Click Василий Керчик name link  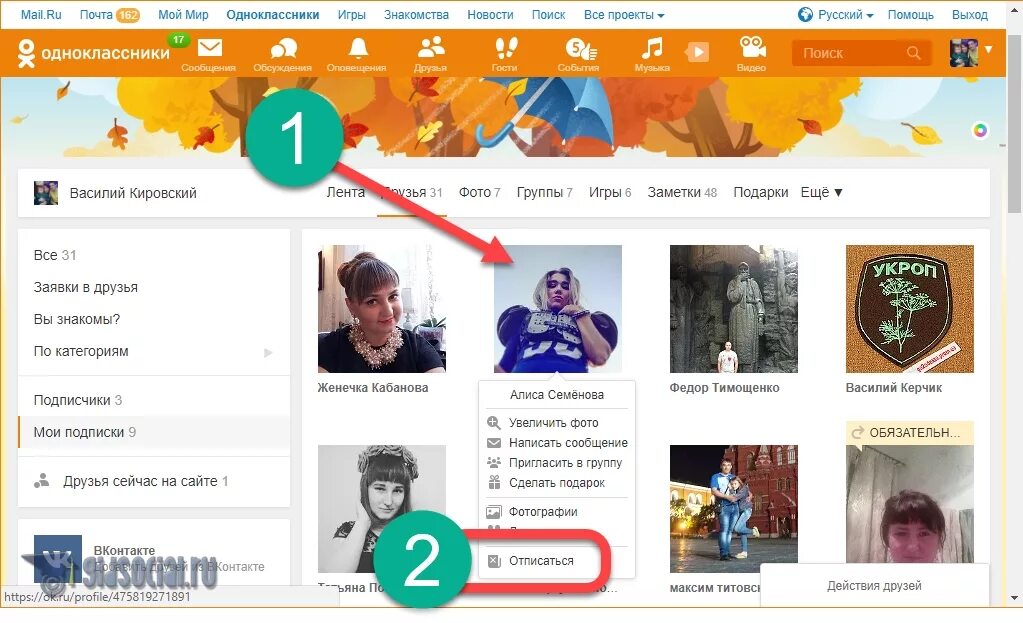(x=894, y=387)
